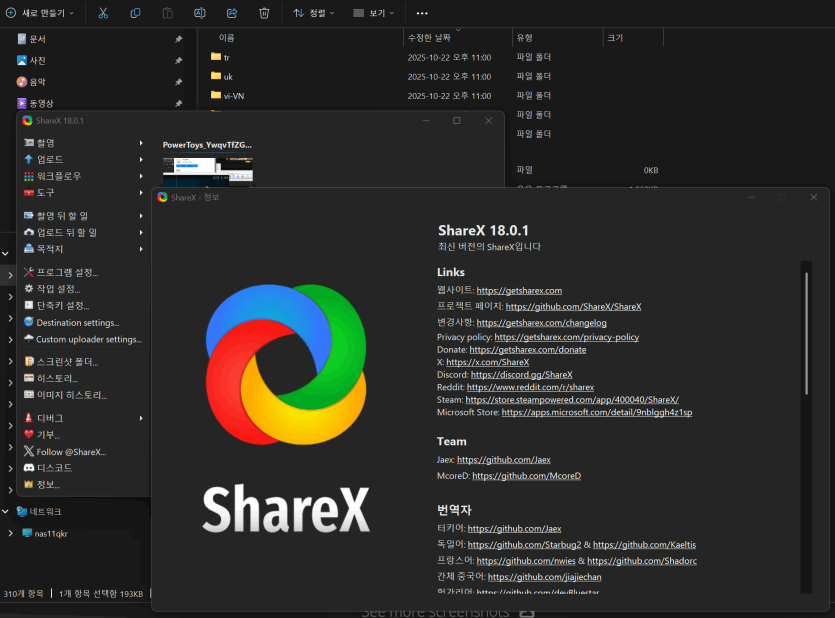Click the 정보 (about) crown item in ShareX
The height and width of the screenshot is (618, 835).
pyautogui.click(x=42, y=484)
